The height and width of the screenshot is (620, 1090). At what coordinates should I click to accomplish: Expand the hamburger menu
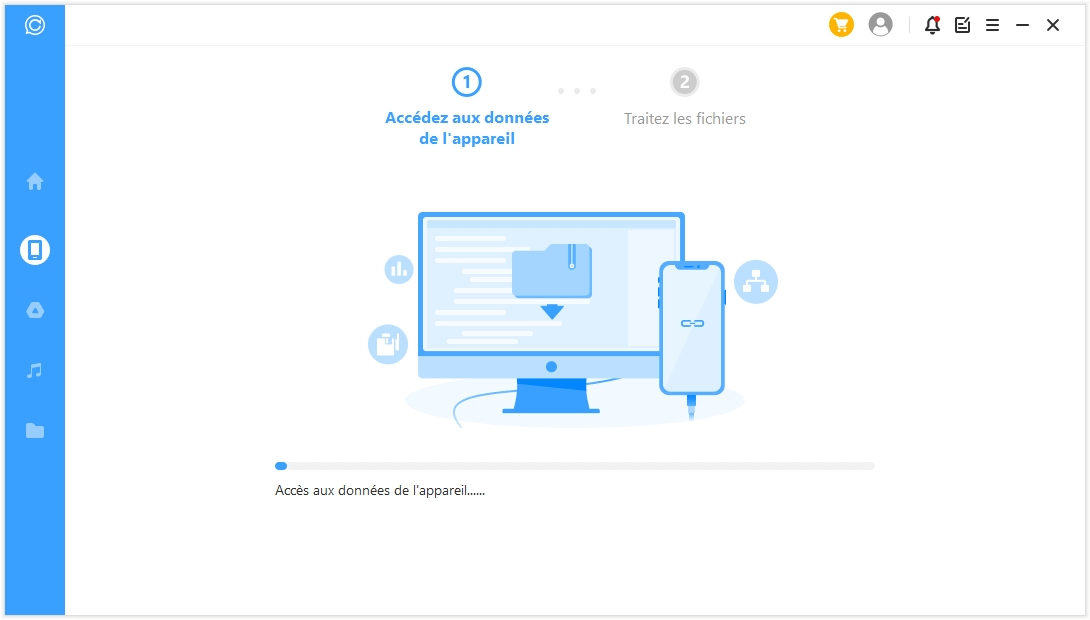point(992,25)
